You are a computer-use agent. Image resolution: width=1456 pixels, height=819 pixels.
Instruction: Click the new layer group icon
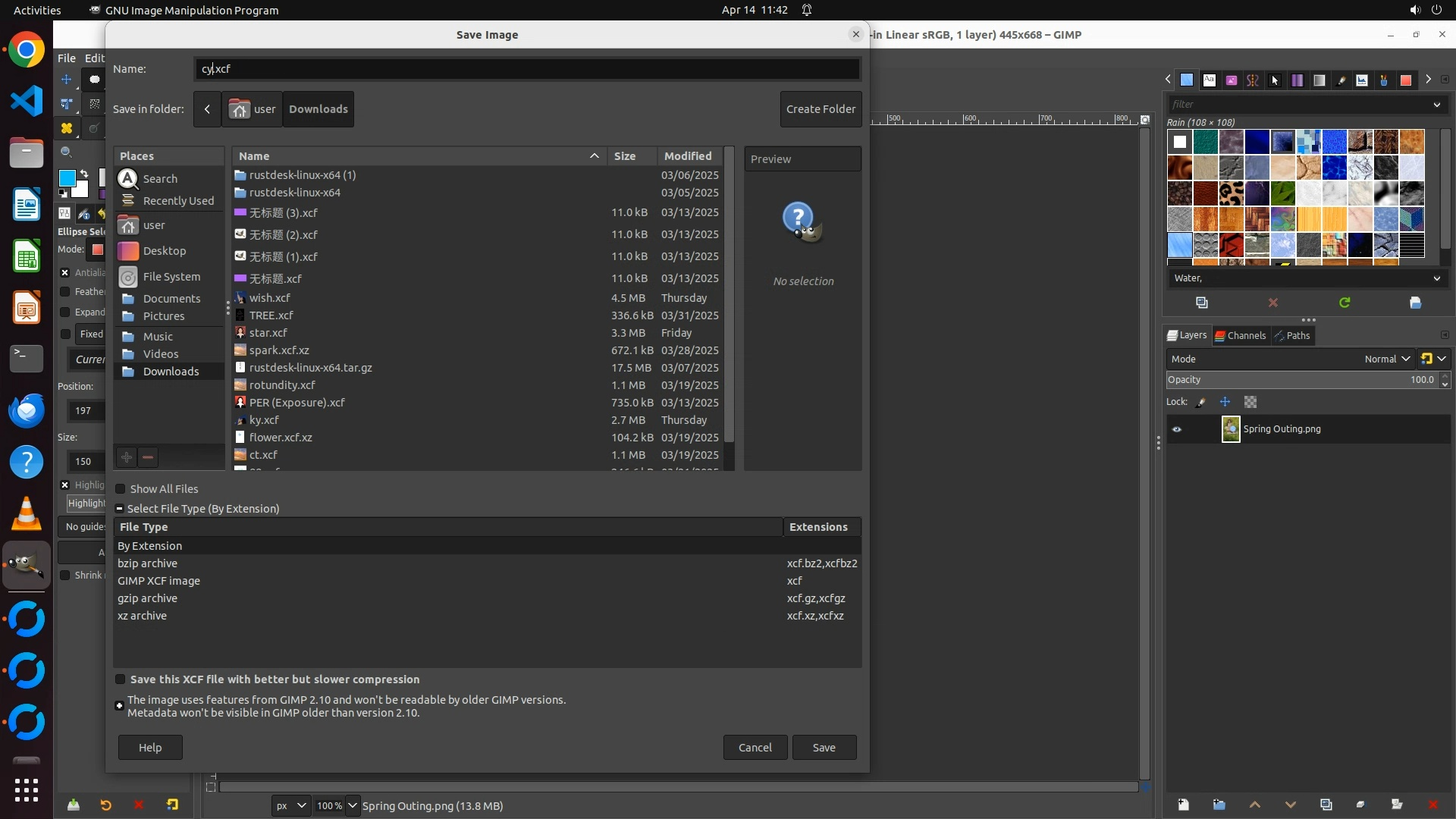point(1219,805)
